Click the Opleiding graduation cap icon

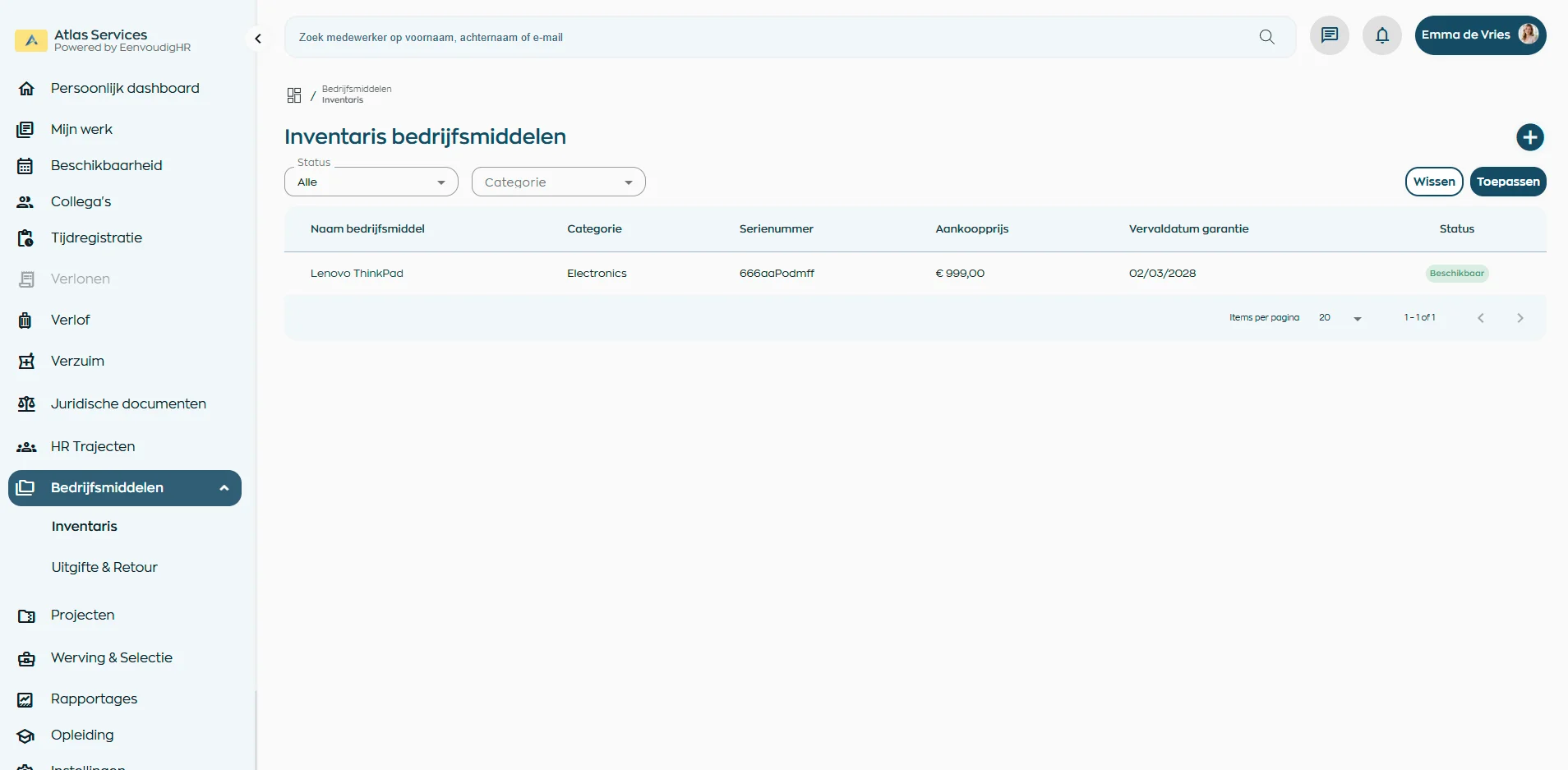(x=25, y=735)
